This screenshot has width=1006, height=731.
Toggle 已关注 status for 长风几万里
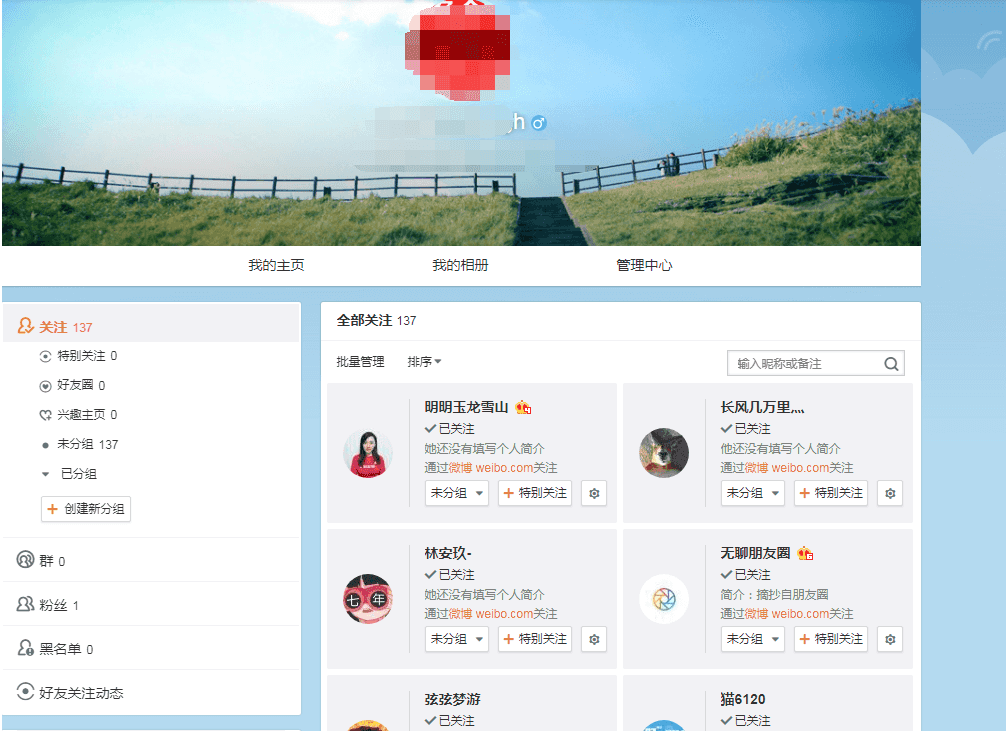[746, 429]
